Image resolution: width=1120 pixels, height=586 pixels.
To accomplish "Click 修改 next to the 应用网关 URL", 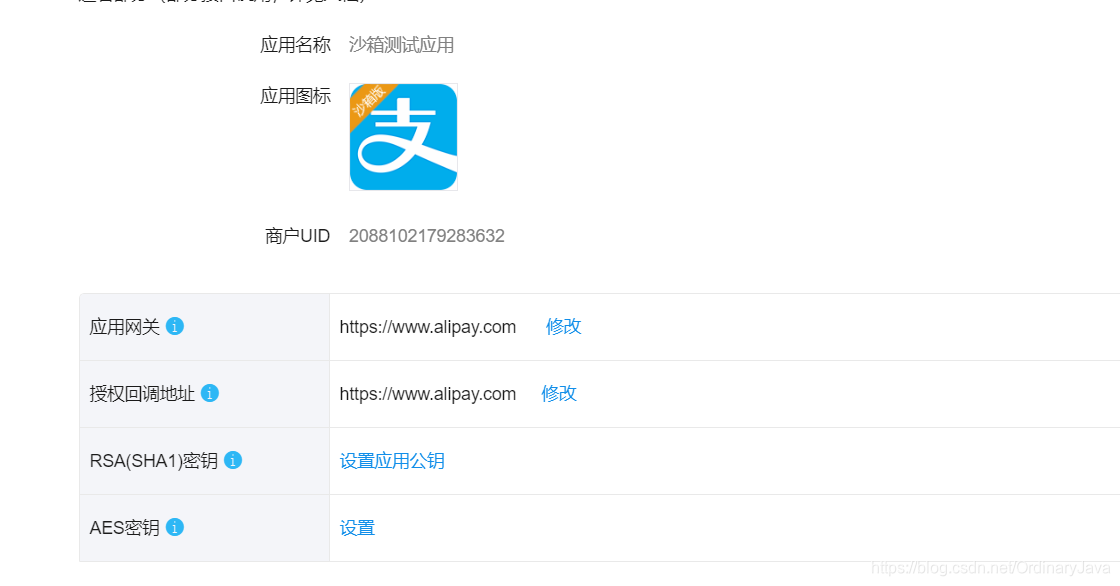I will pyautogui.click(x=563, y=327).
